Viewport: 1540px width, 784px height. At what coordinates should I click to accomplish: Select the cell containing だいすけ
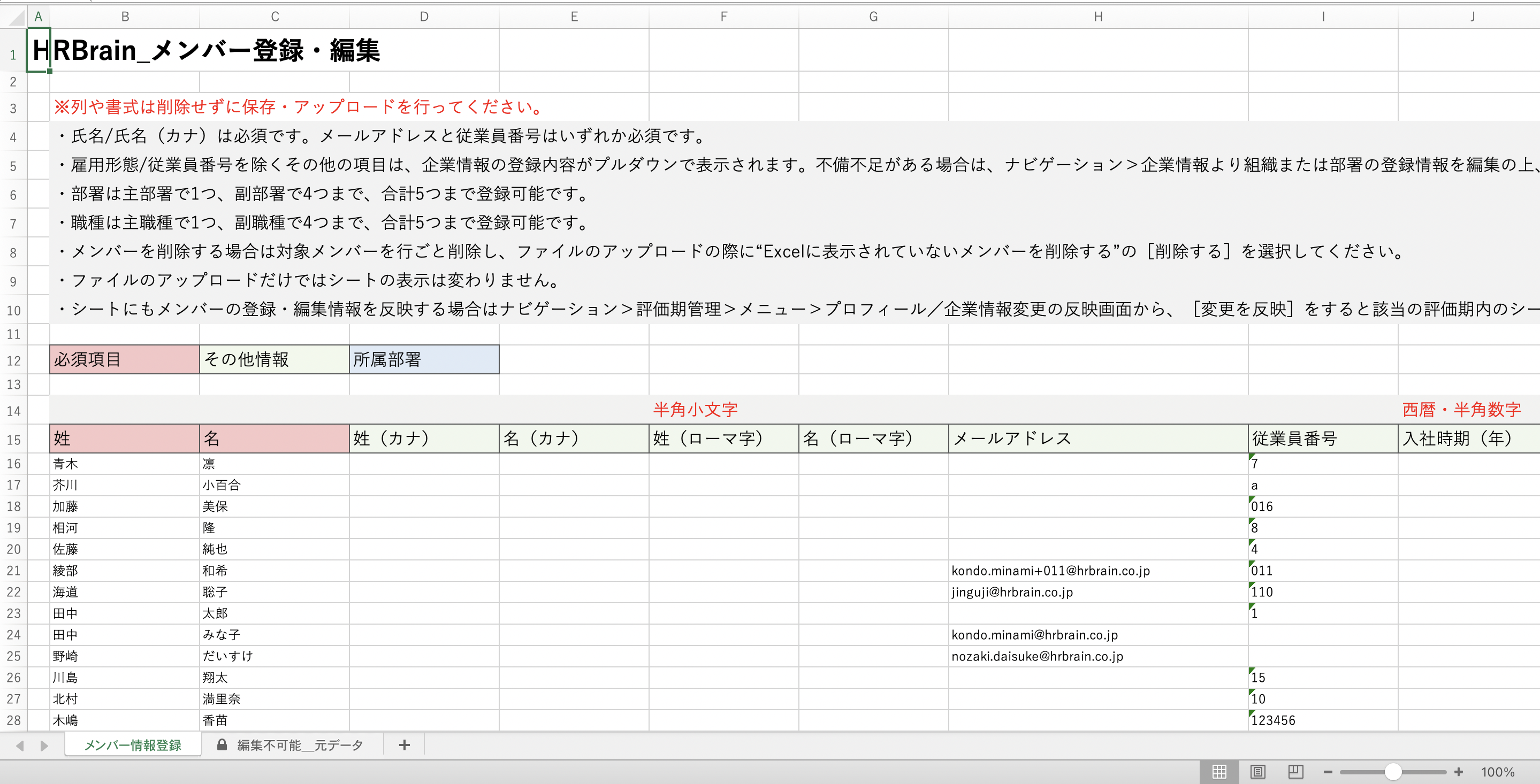(x=275, y=656)
